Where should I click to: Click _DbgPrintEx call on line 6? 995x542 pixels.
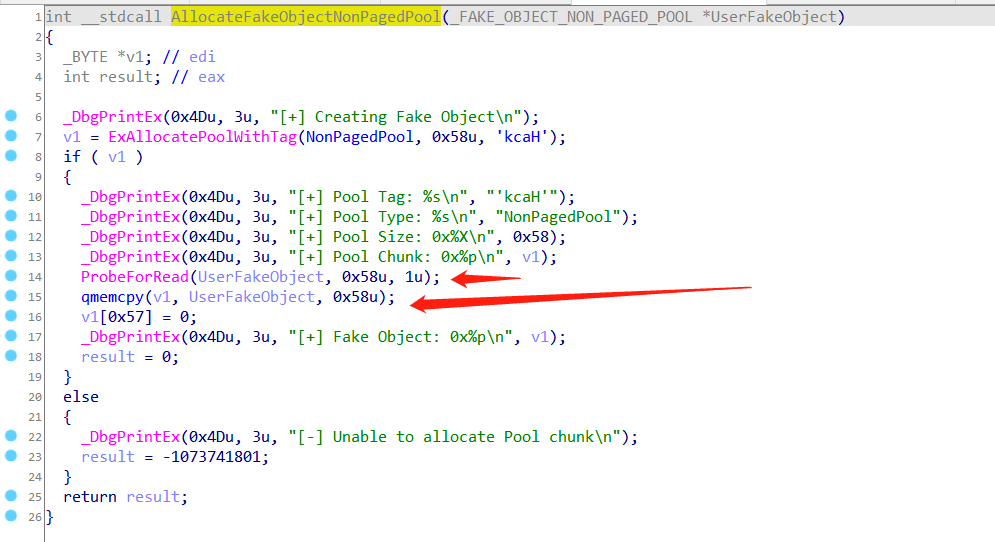coord(112,117)
